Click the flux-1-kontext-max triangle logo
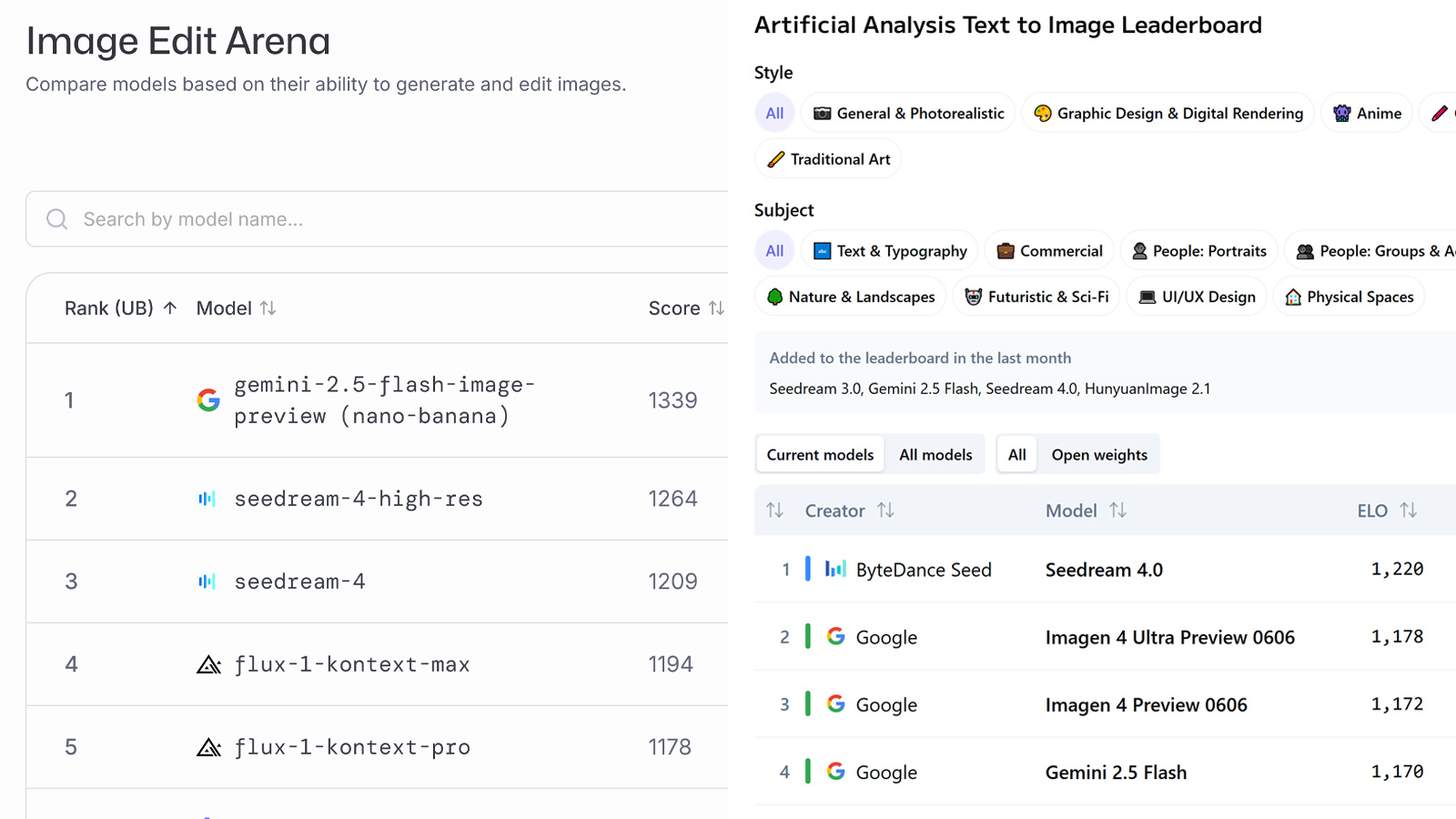This screenshot has height=819, width=1456. pos(209,665)
